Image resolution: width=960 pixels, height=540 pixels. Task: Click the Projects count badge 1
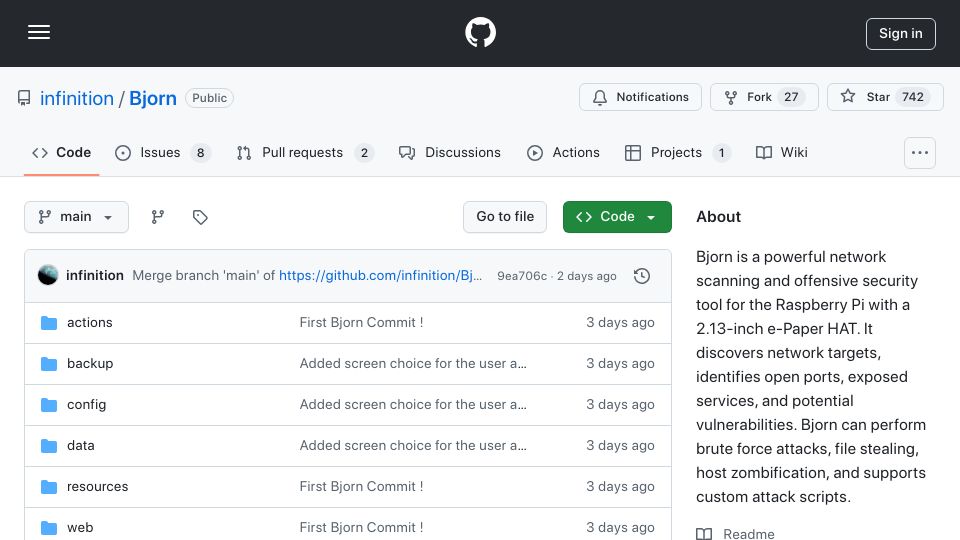pos(721,152)
